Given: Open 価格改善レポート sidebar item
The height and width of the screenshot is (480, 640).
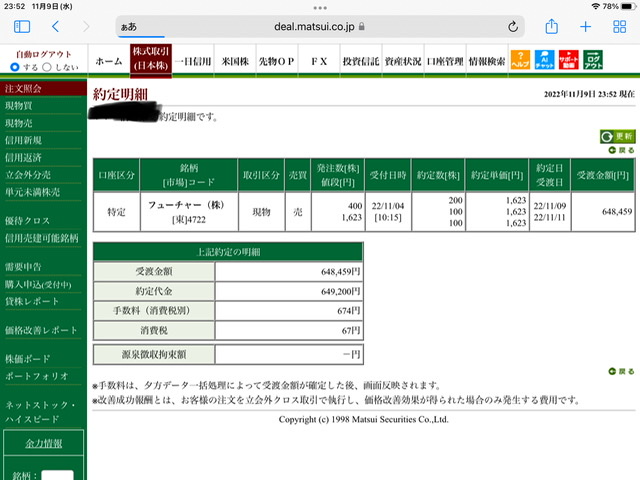Looking at the screenshot, I should (43, 330).
